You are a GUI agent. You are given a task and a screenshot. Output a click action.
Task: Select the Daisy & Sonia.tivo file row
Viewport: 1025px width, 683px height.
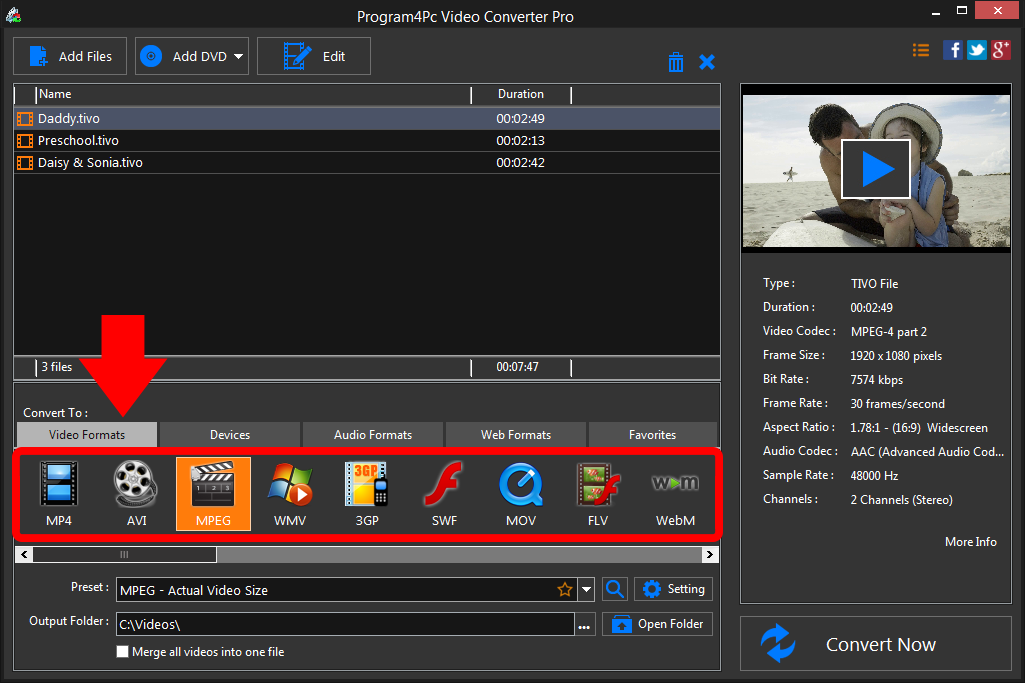367,163
